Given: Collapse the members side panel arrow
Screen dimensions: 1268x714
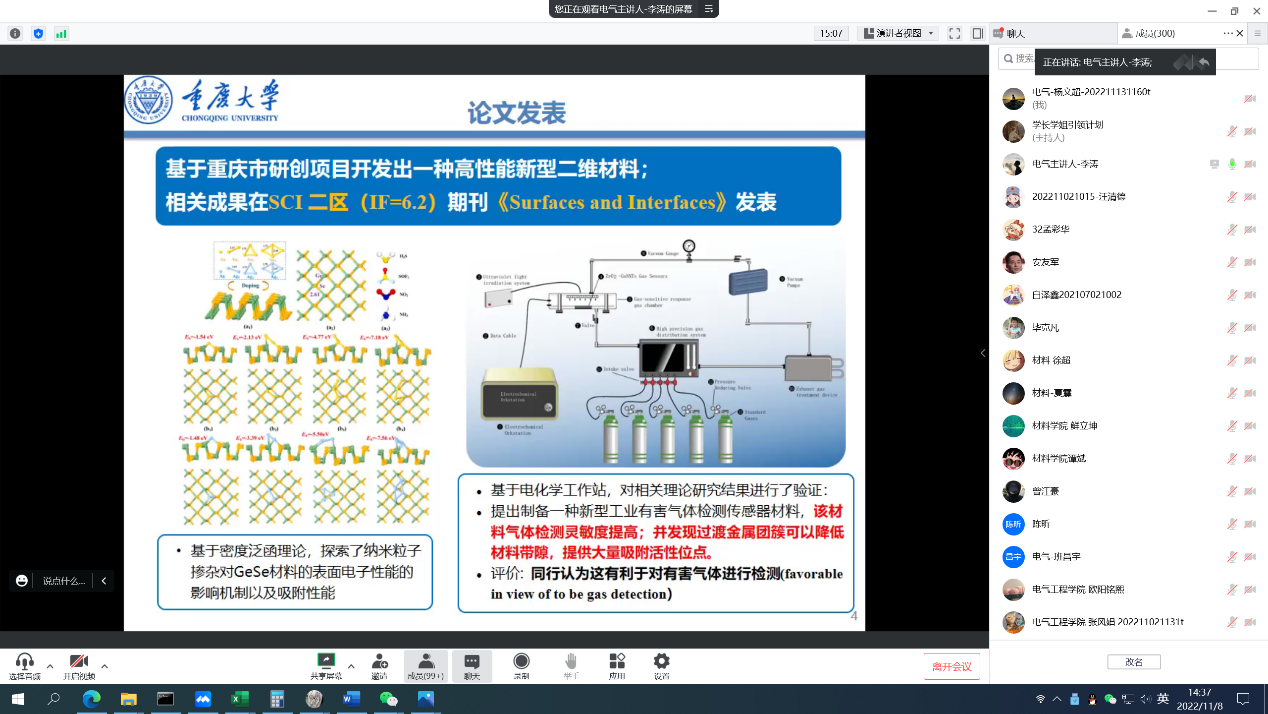Looking at the screenshot, I should pyautogui.click(x=983, y=353).
